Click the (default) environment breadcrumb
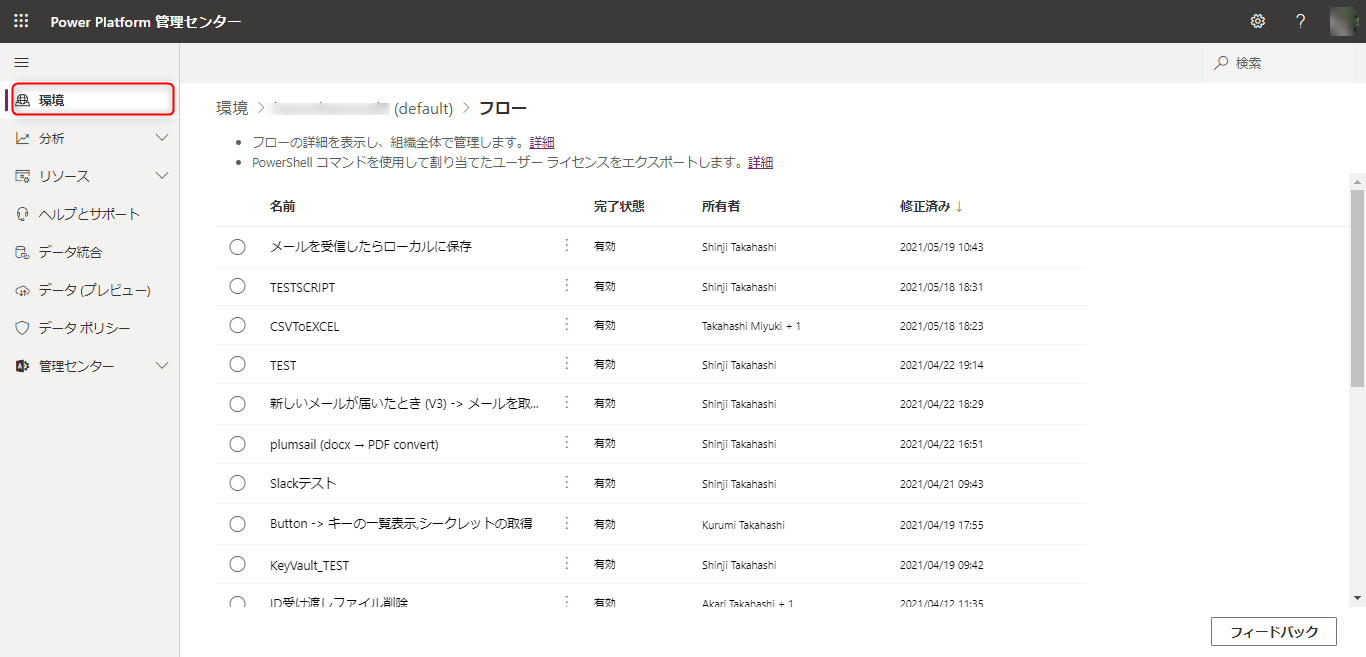This screenshot has height=657, width=1366. [424, 108]
